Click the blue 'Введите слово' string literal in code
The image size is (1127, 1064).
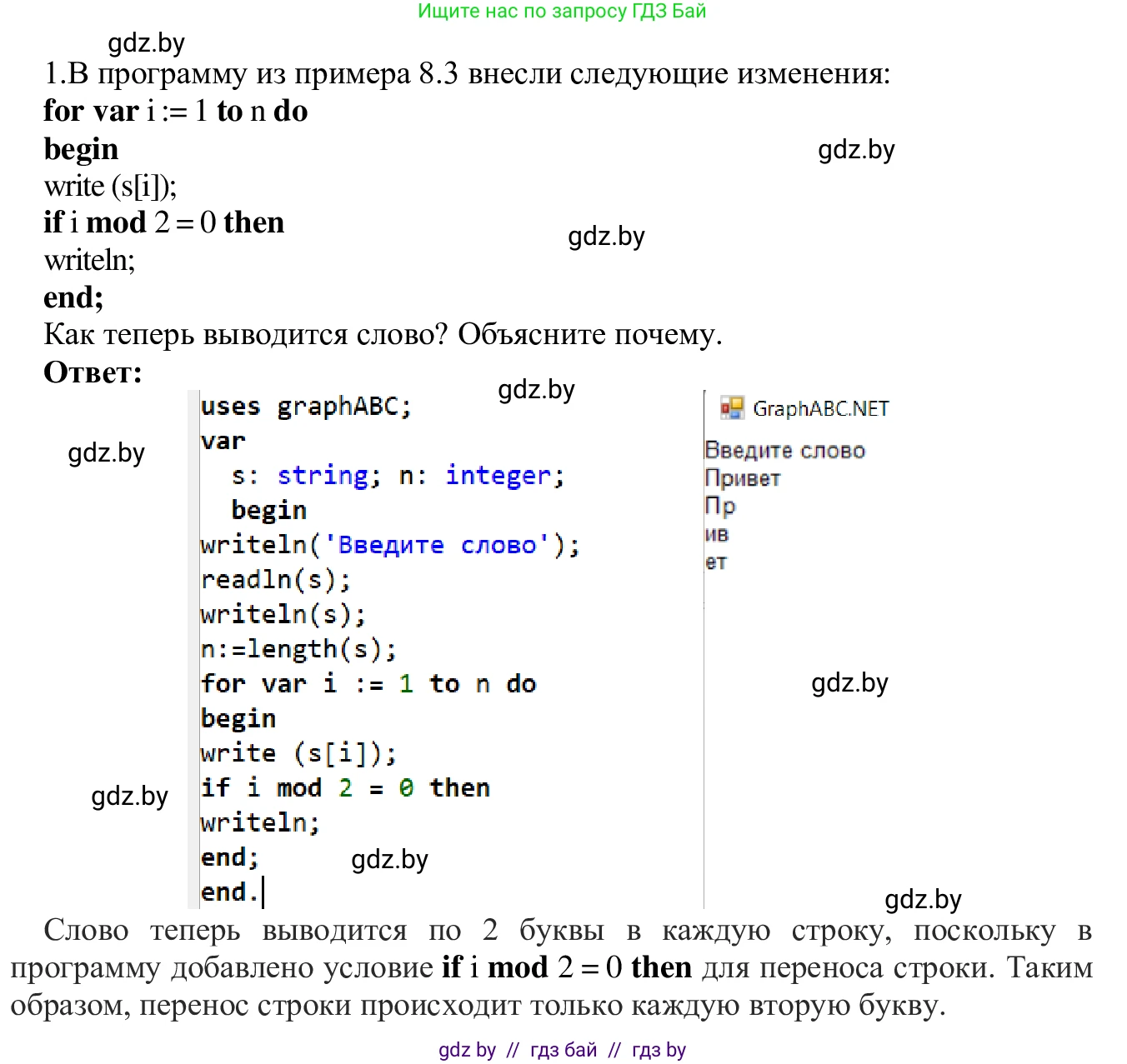coord(438,545)
